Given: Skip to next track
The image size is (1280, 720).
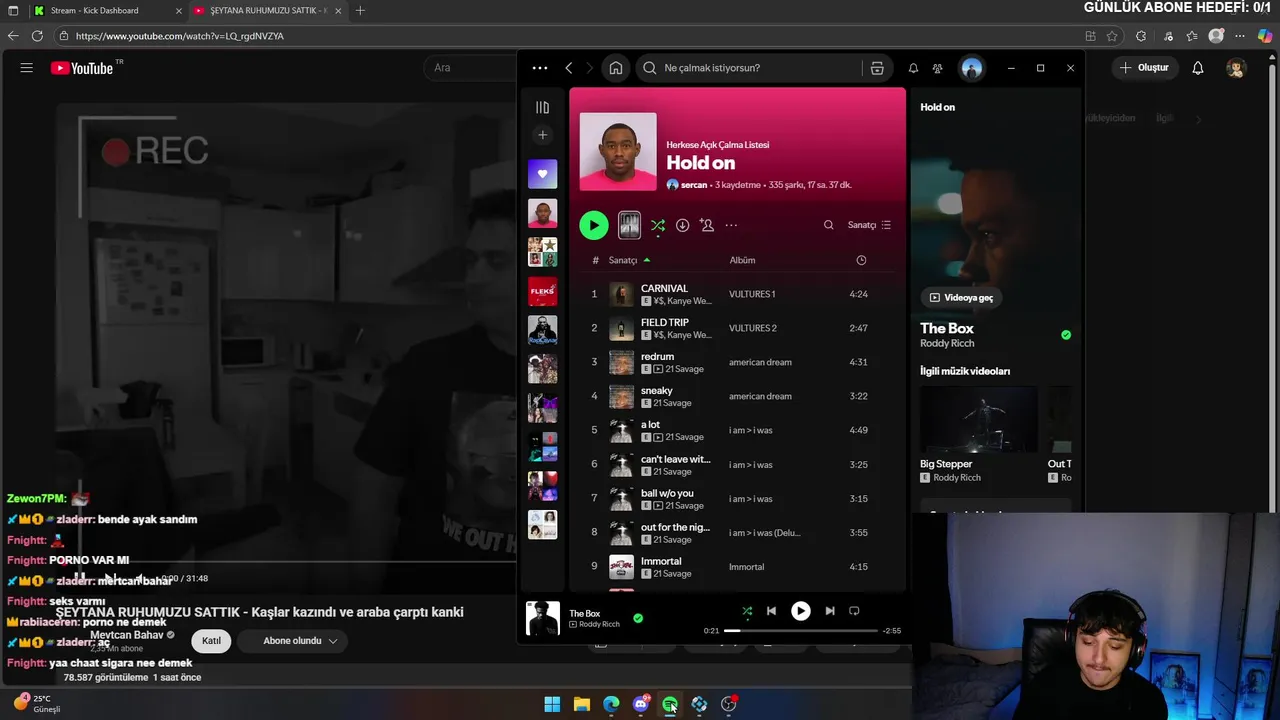Looking at the screenshot, I should click(830, 611).
